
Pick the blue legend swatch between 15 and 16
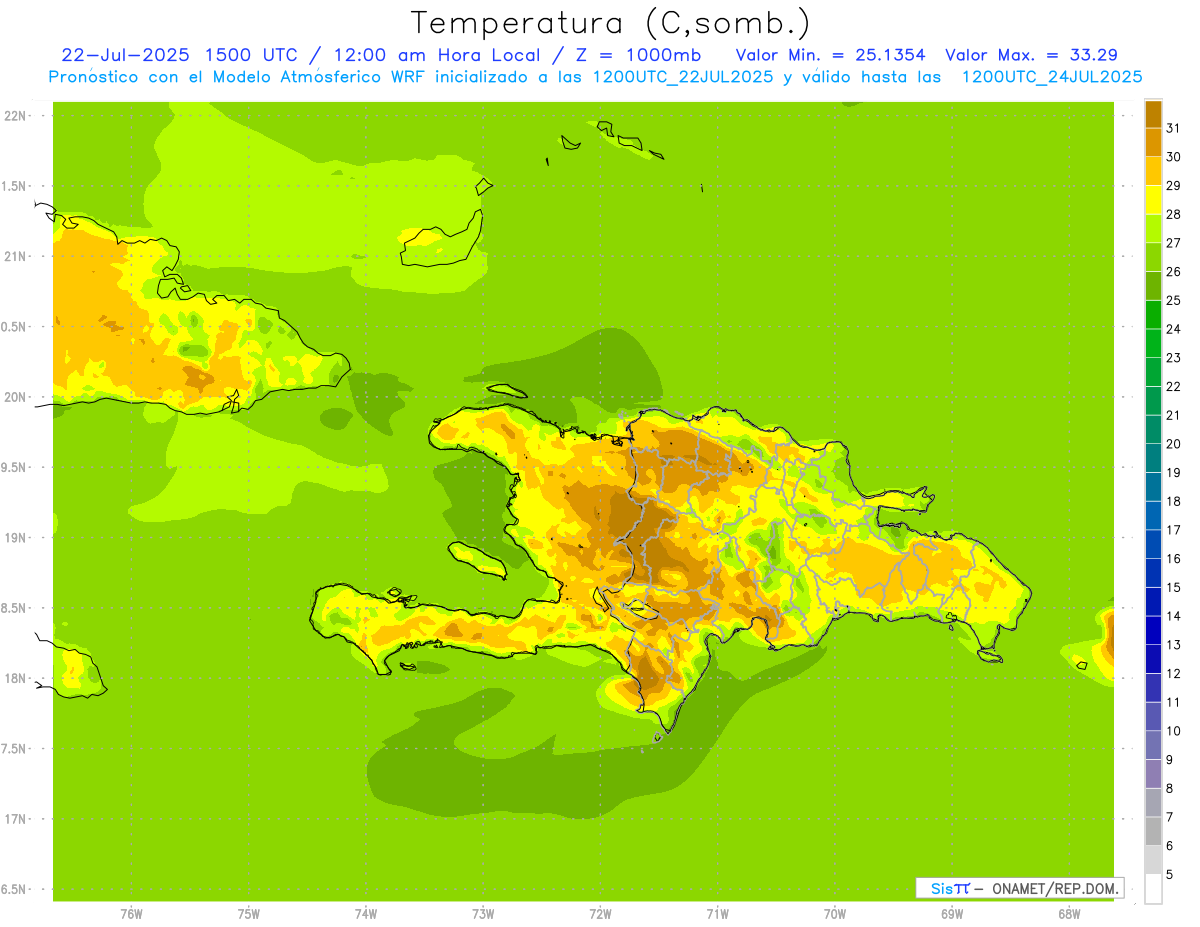1153,573
